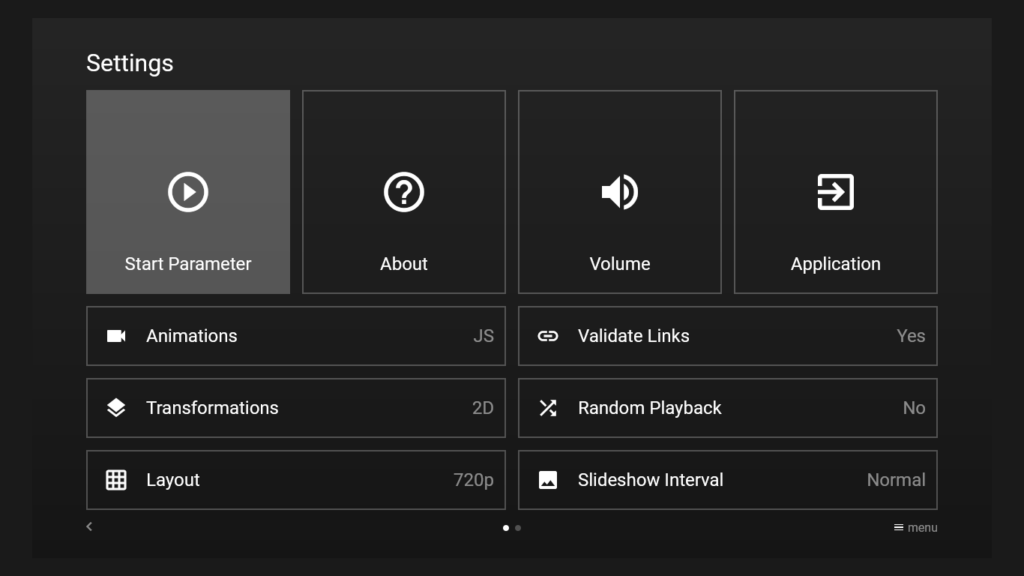Screen dimensions: 1024x576
Task: Click the Slideshow Interval image icon
Action: click(548, 480)
